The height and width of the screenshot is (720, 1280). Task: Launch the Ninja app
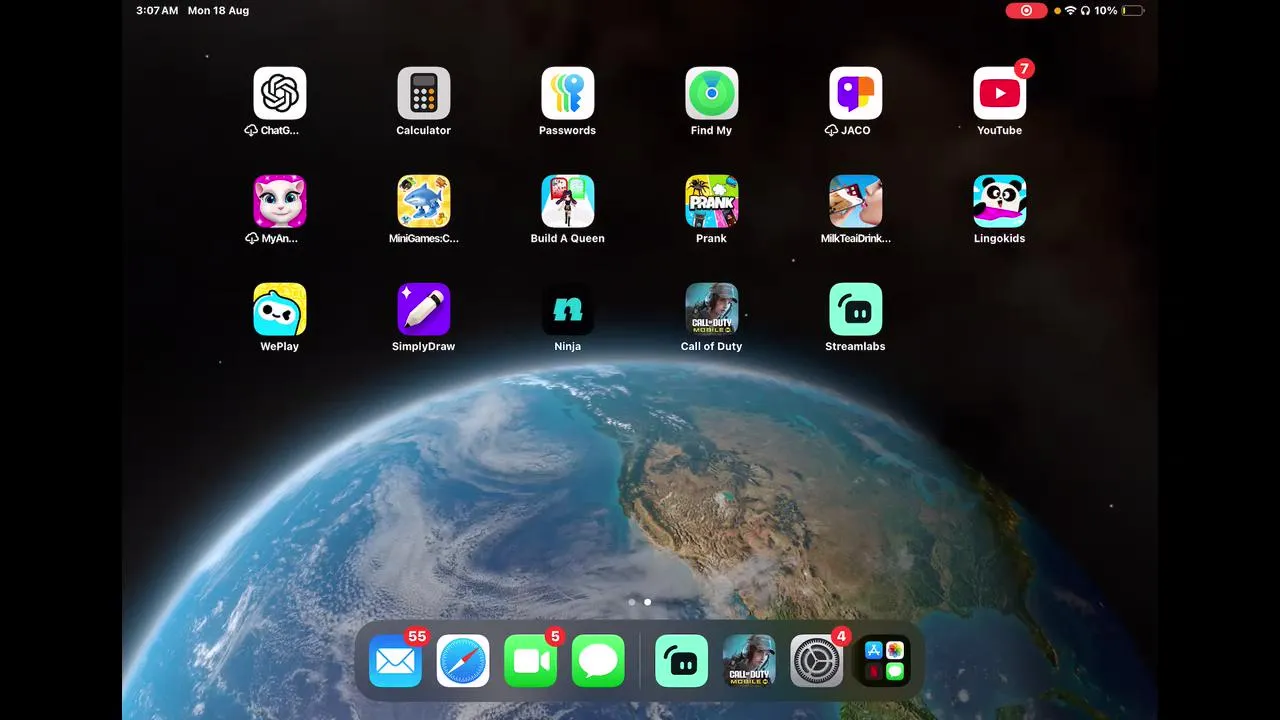(x=568, y=309)
